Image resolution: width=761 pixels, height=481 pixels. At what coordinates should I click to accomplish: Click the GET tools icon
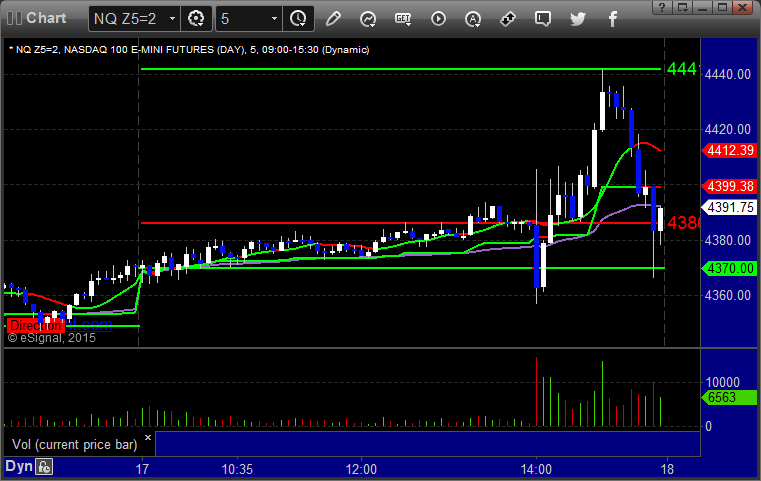tap(403, 19)
